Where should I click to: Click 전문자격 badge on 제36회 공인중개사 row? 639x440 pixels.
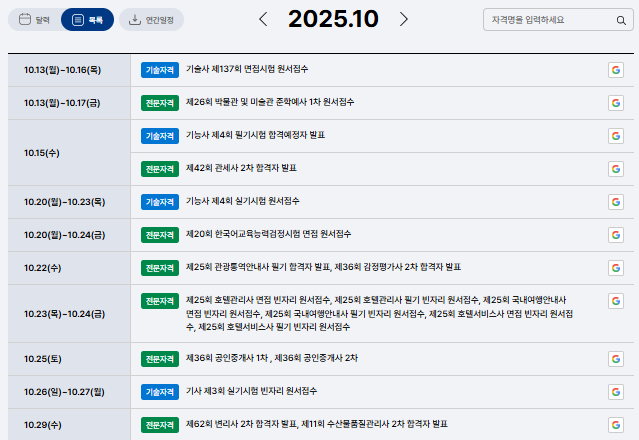click(x=160, y=359)
